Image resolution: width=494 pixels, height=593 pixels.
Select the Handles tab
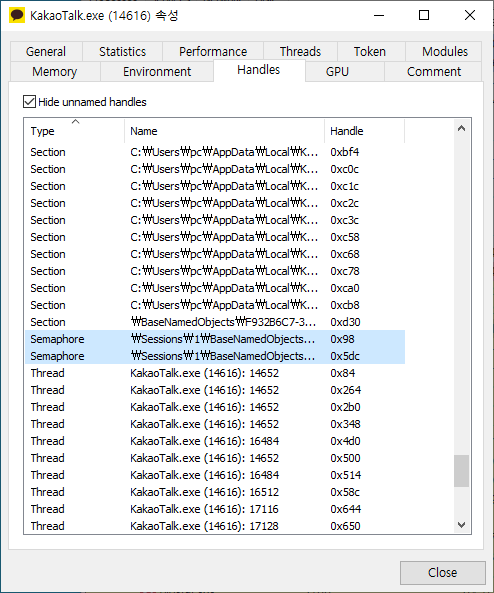(259, 70)
